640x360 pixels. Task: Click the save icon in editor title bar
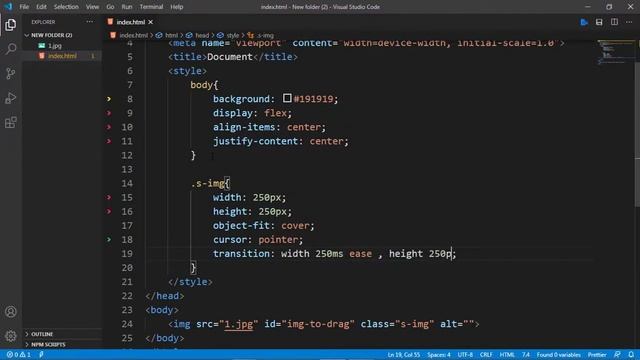599,22
